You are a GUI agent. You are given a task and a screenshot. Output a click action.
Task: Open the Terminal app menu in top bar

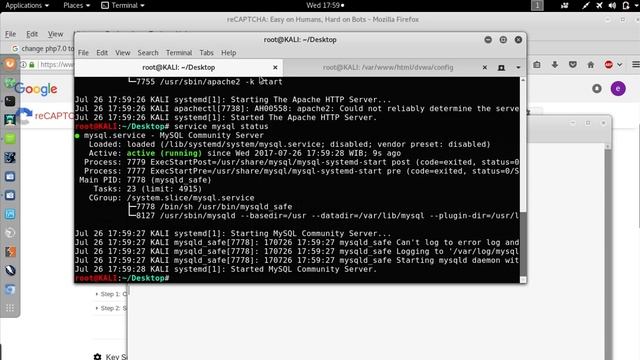123,5
